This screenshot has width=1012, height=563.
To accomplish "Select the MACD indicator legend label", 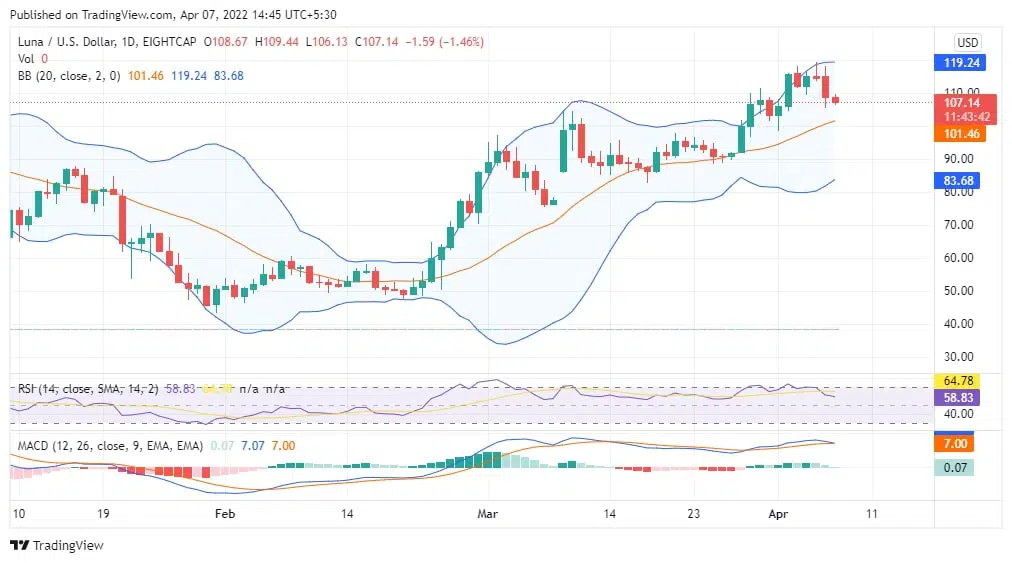I will 110,444.
